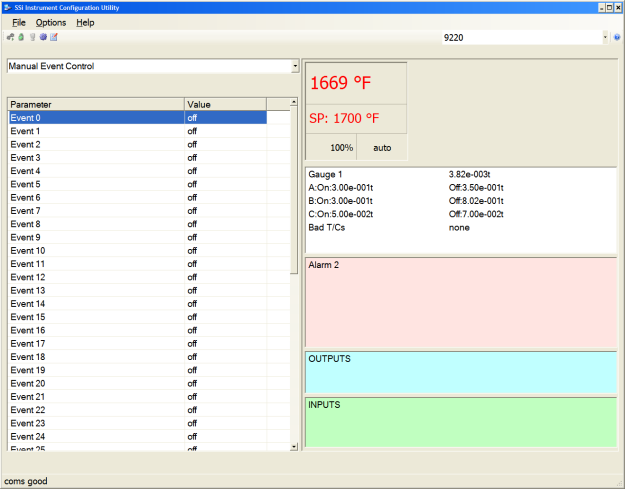Click the auto mode button
The height and width of the screenshot is (489, 625).
click(x=382, y=147)
